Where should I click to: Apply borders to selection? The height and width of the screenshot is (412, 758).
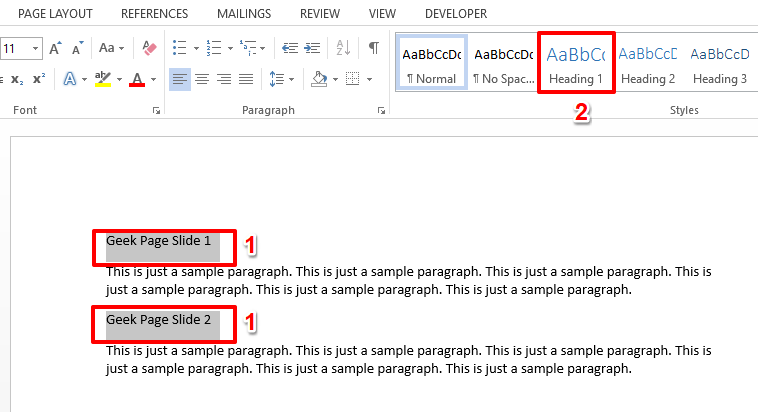click(x=353, y=79)
